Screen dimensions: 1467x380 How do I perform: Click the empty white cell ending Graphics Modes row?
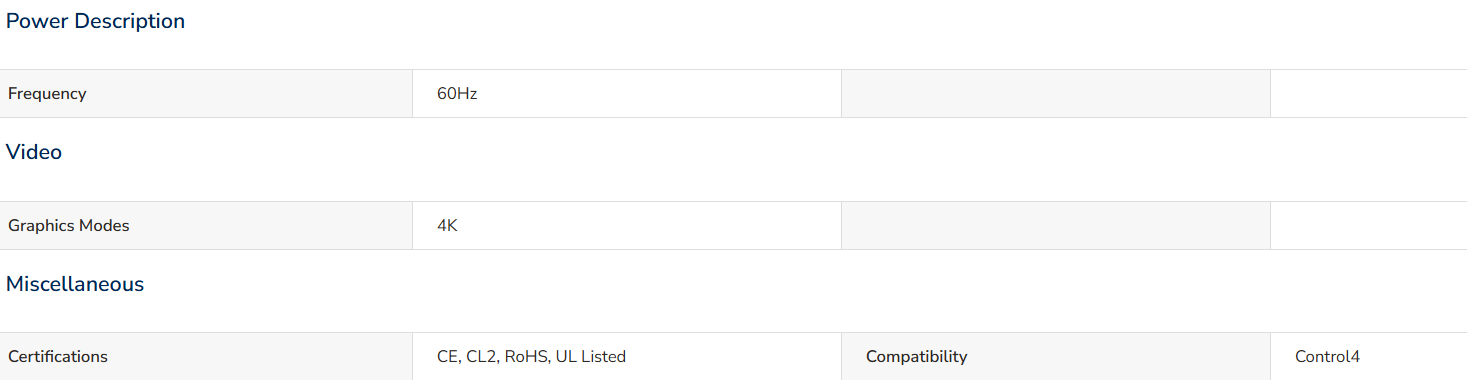[x=1369, y=226]
